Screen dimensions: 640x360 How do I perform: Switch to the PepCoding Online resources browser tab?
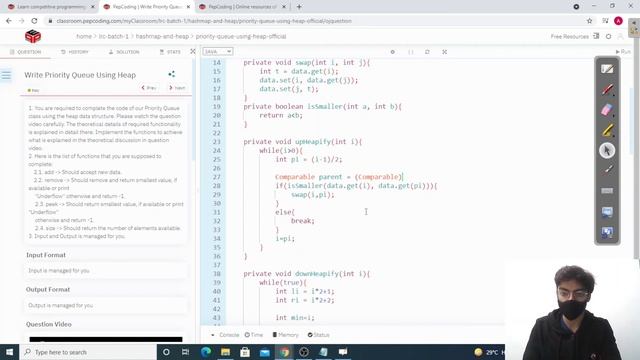point(242,7)
